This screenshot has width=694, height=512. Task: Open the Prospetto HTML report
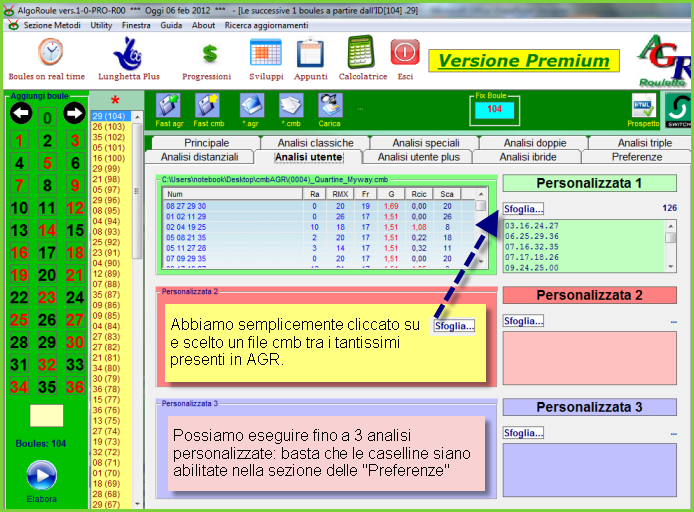643,106
